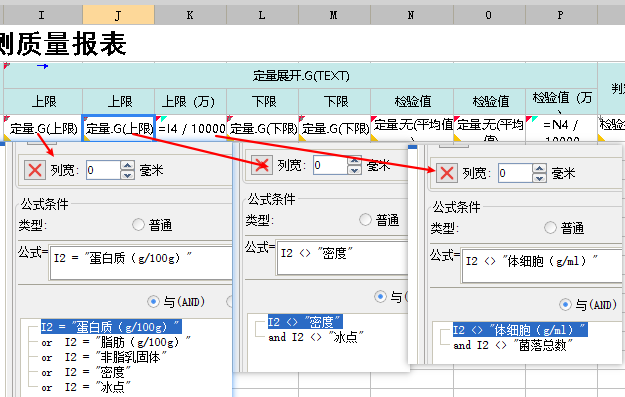Image resolution: width=625 pixels, height=397 pixels.
Task: Select condition row and I2 <> "菌落总数"
Action: click(513, 345)
